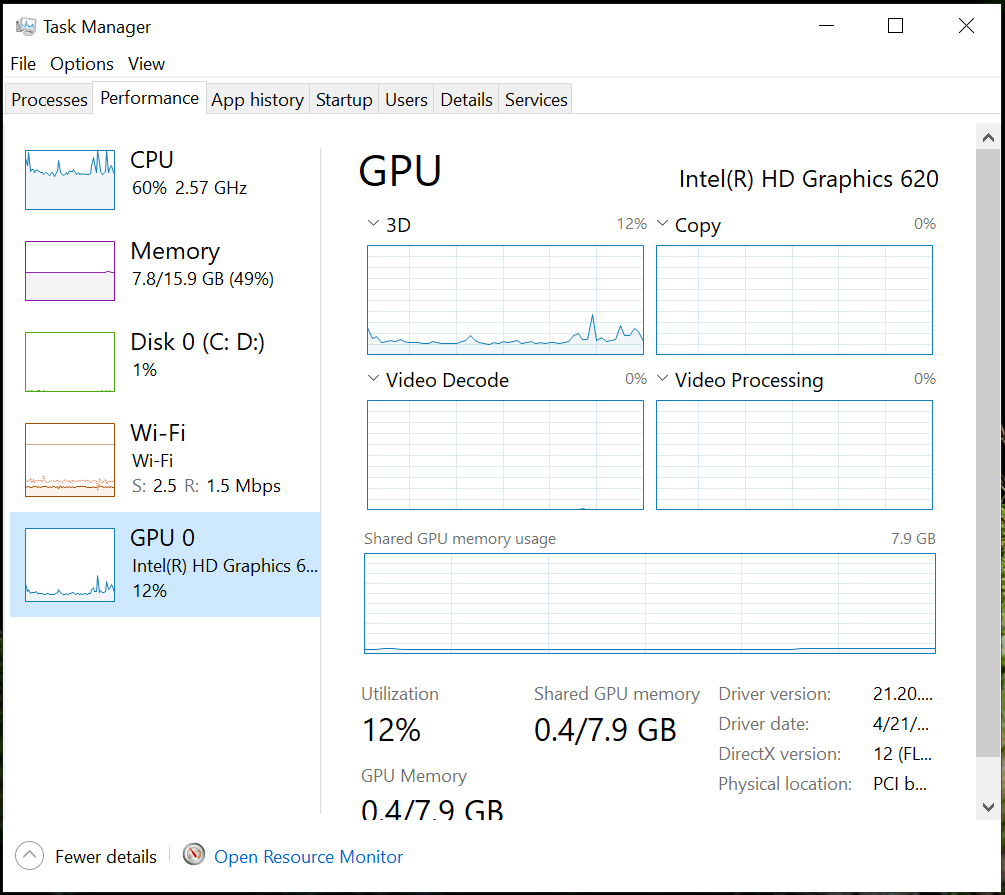Open the Video Decode engine dropdown
This screenshot has width=1005, height=895.
(x=373, y=378)
